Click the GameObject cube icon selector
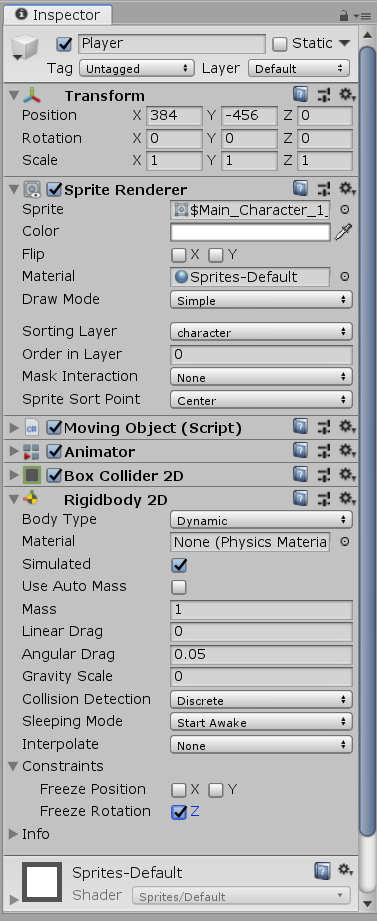The height and width of the screenshot is (921, 377). pyautogui.click(x=25, y=48)
